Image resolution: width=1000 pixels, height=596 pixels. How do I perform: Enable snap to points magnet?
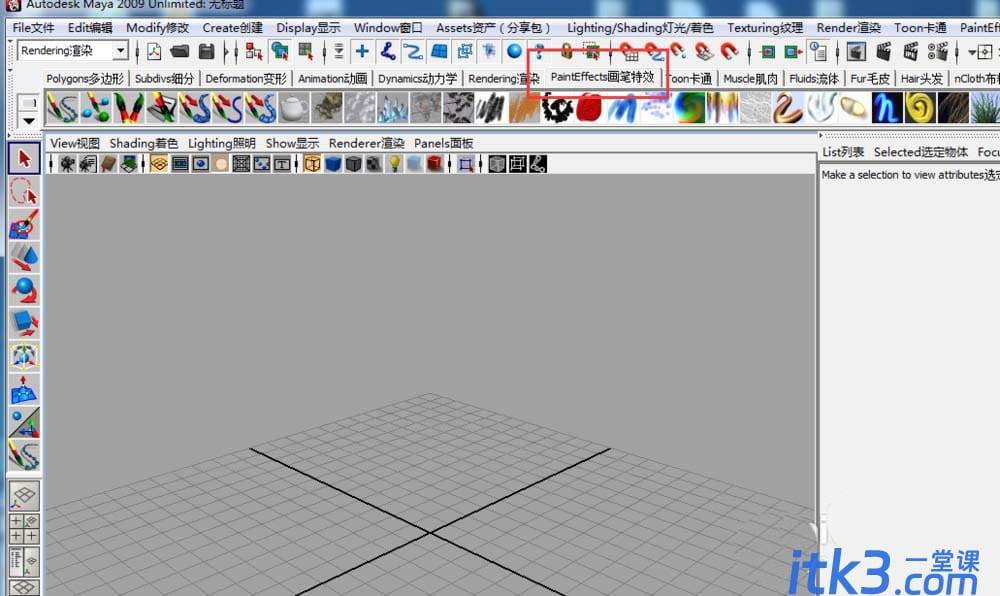pyautogui.click(x=678, y=51)
